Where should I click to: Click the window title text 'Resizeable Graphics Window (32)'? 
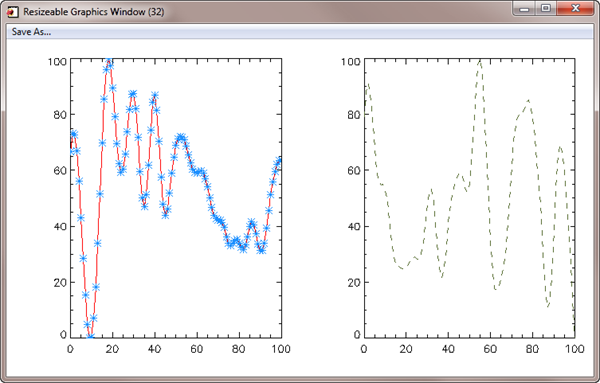(x=94, y=12)
